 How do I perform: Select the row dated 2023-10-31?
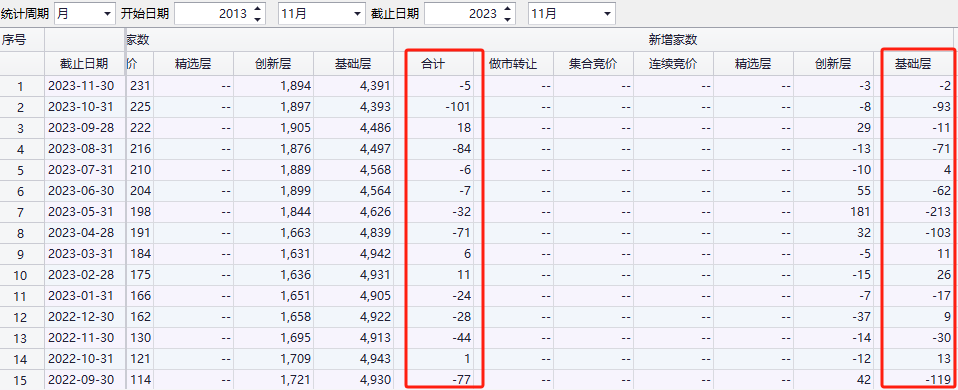pyautogui.click(x=477, y=107)
